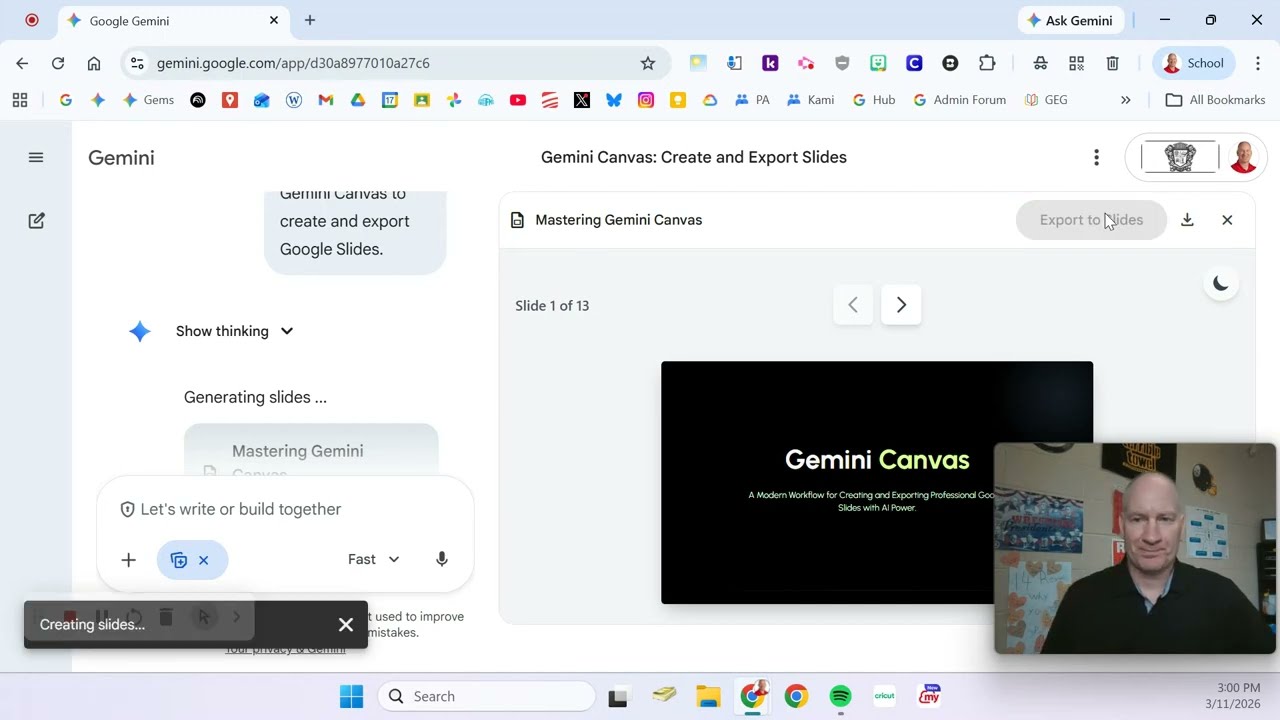
Task: Start a new chat with pencil icon
Action: [36, 221]
